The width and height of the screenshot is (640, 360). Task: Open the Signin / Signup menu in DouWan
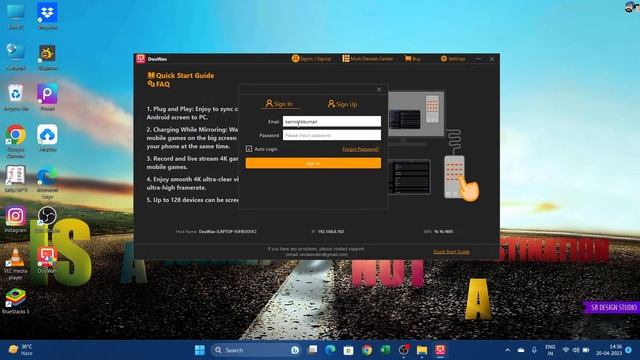click(311, 59)
